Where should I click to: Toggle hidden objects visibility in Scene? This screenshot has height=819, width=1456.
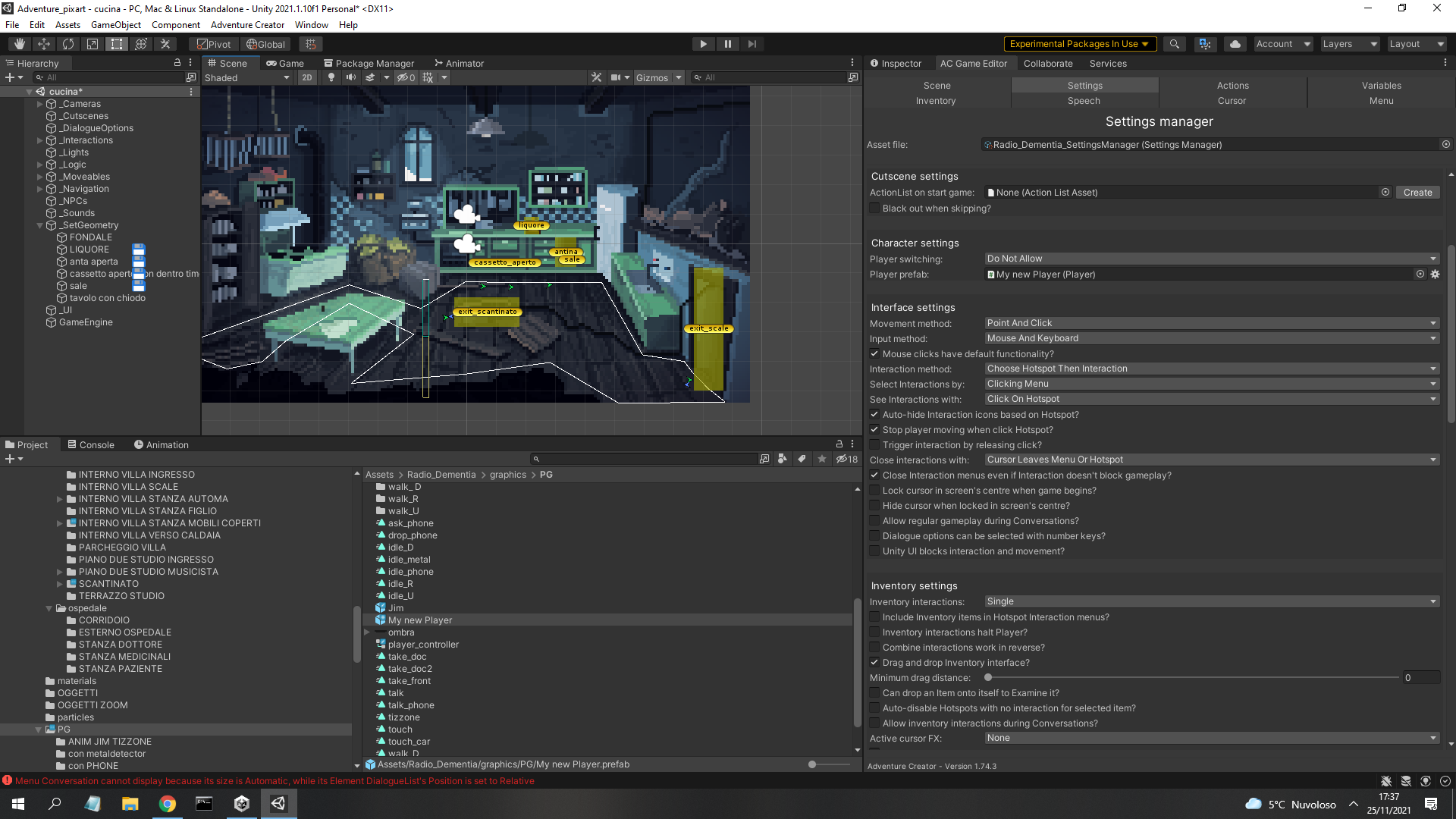(406, 77)
